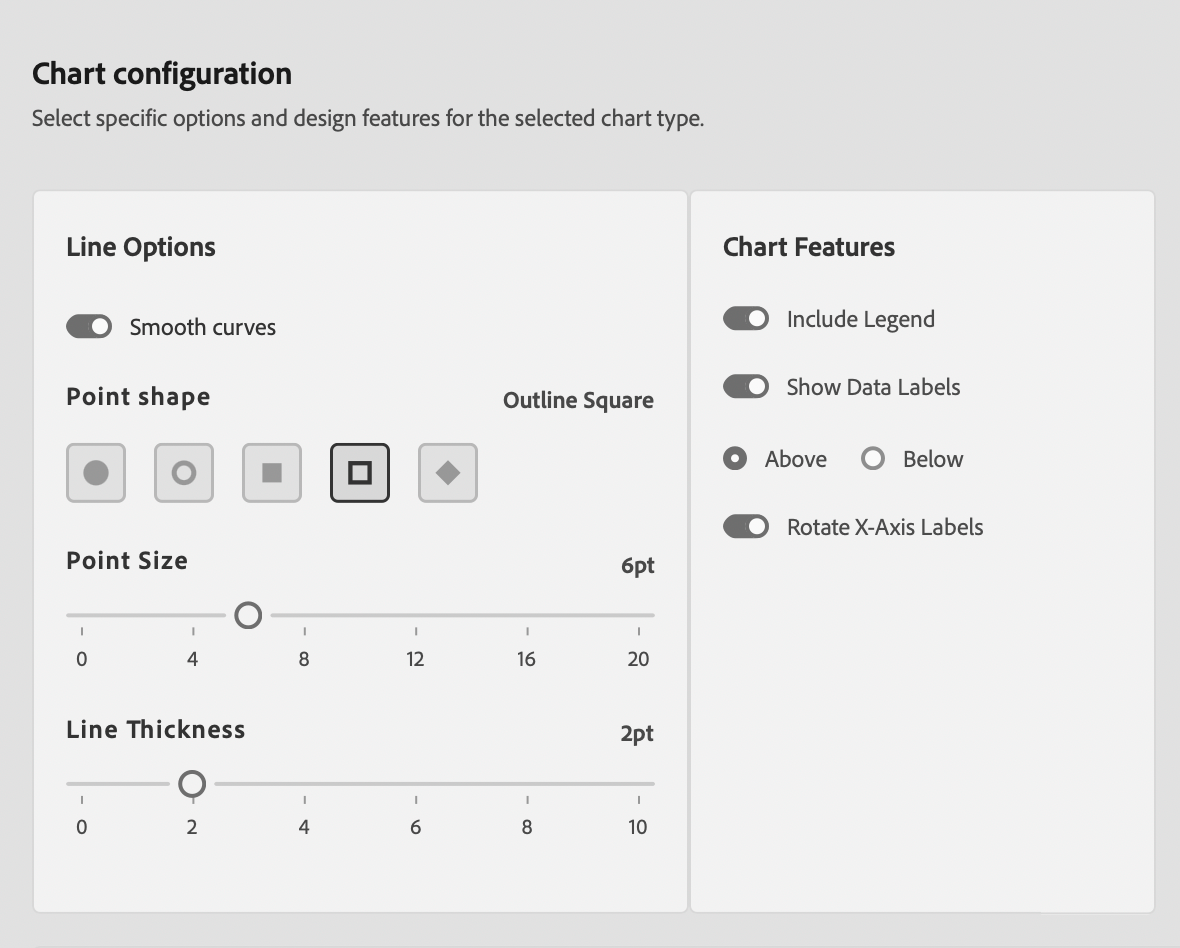The width and height of the screenshot is (1180, 948).
Task: Click the 'Chart Features' heading
Action: pyautogui.click(x=809, y=247)
